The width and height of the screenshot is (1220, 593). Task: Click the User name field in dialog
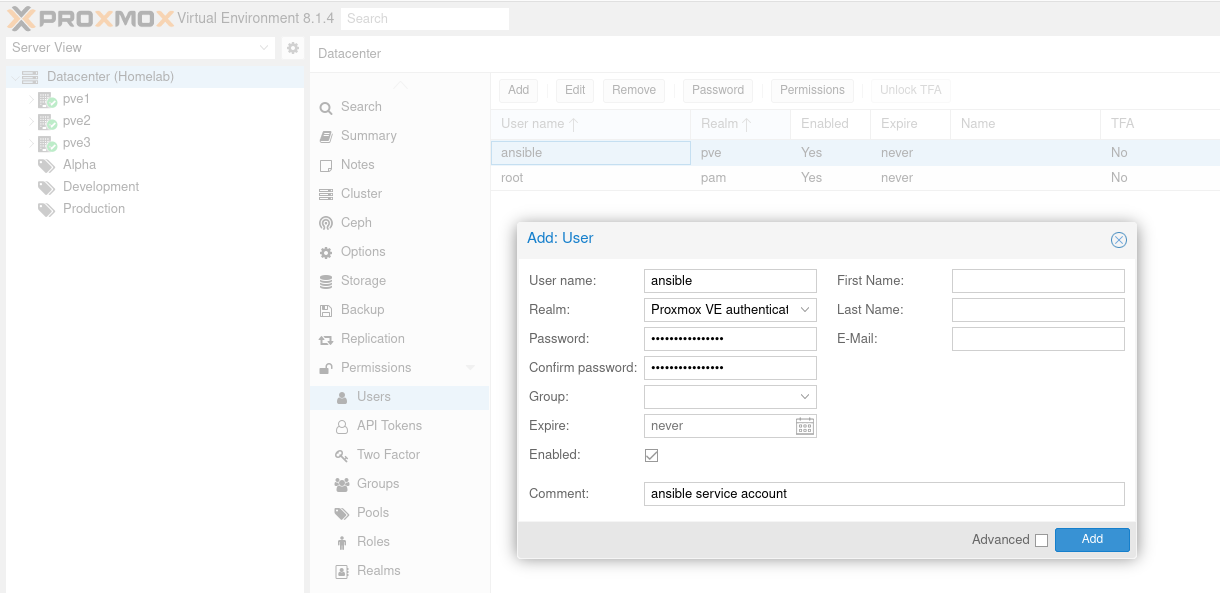coord(730,281)
